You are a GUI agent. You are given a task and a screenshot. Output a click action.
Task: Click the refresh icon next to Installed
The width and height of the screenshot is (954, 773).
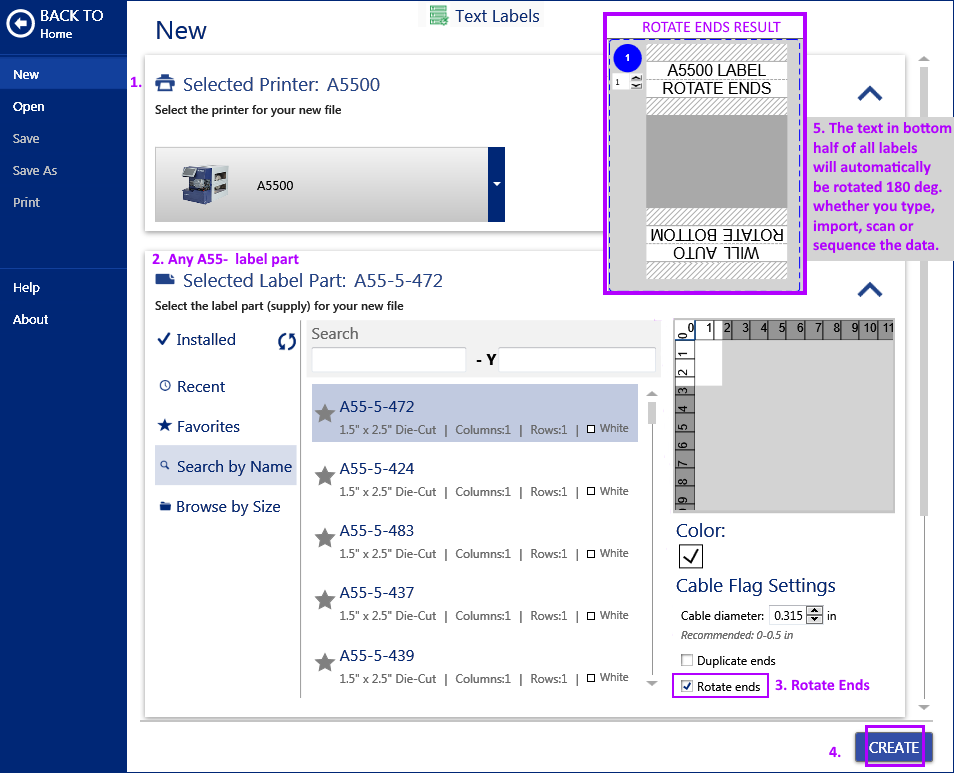click(x=287, y=341)
